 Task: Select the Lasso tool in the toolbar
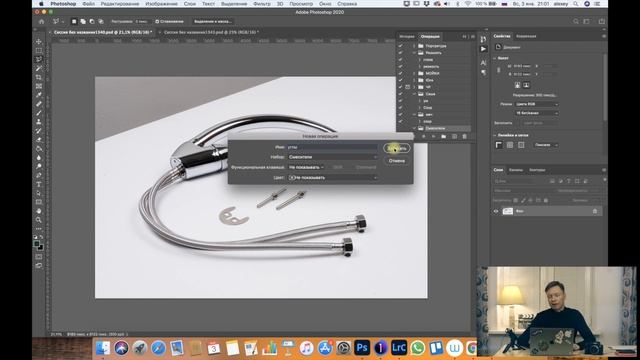click(39, 60)
